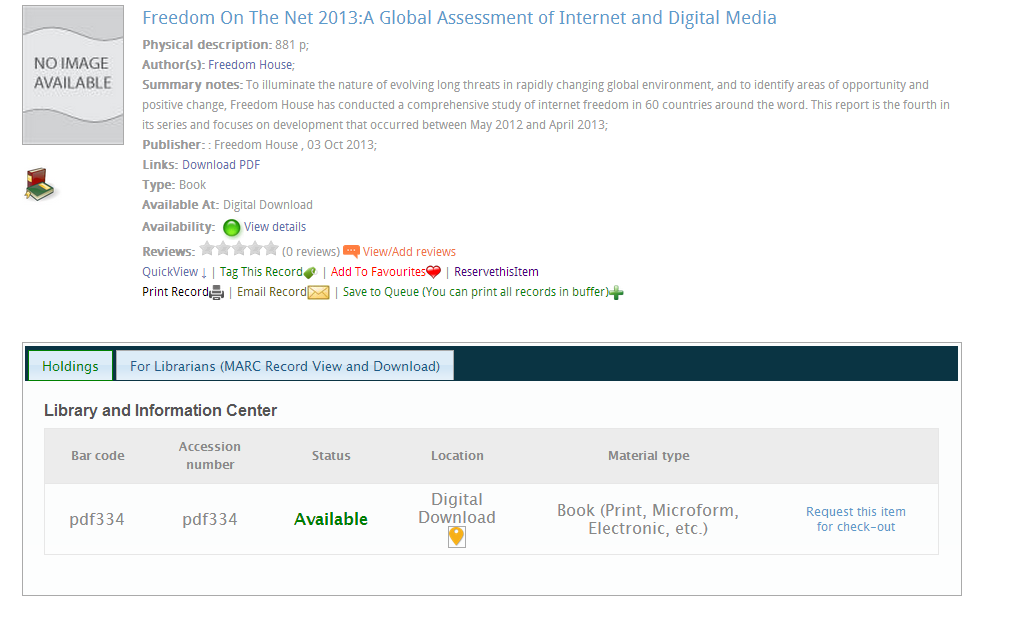Click the green tag icon beside Tag This Record

pyautogui.click(x=310, y=272)
